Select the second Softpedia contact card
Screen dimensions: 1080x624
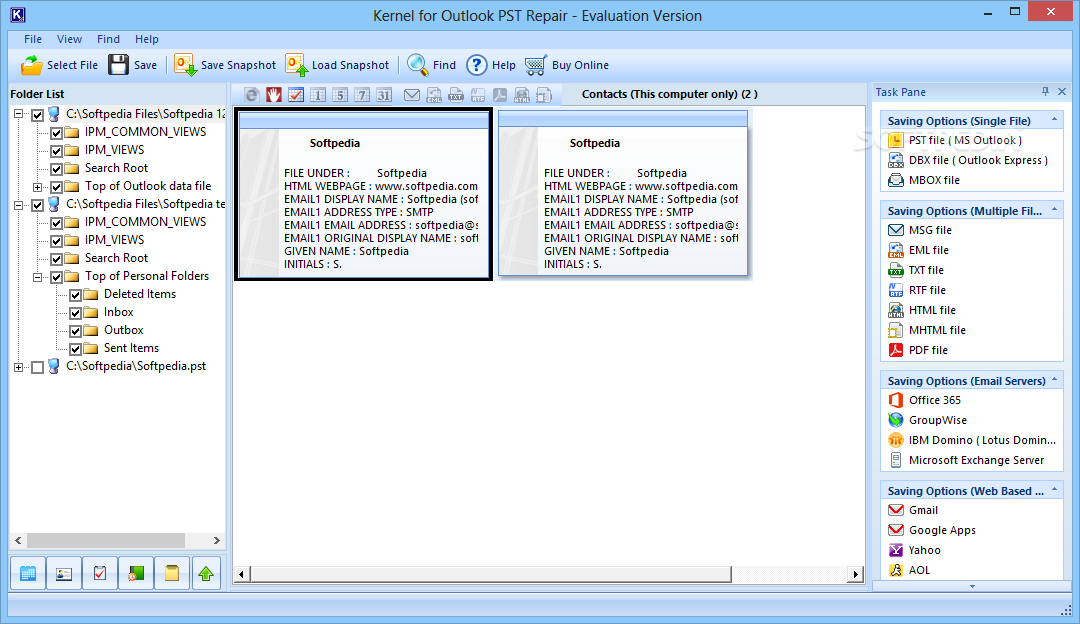pos(623,194)
